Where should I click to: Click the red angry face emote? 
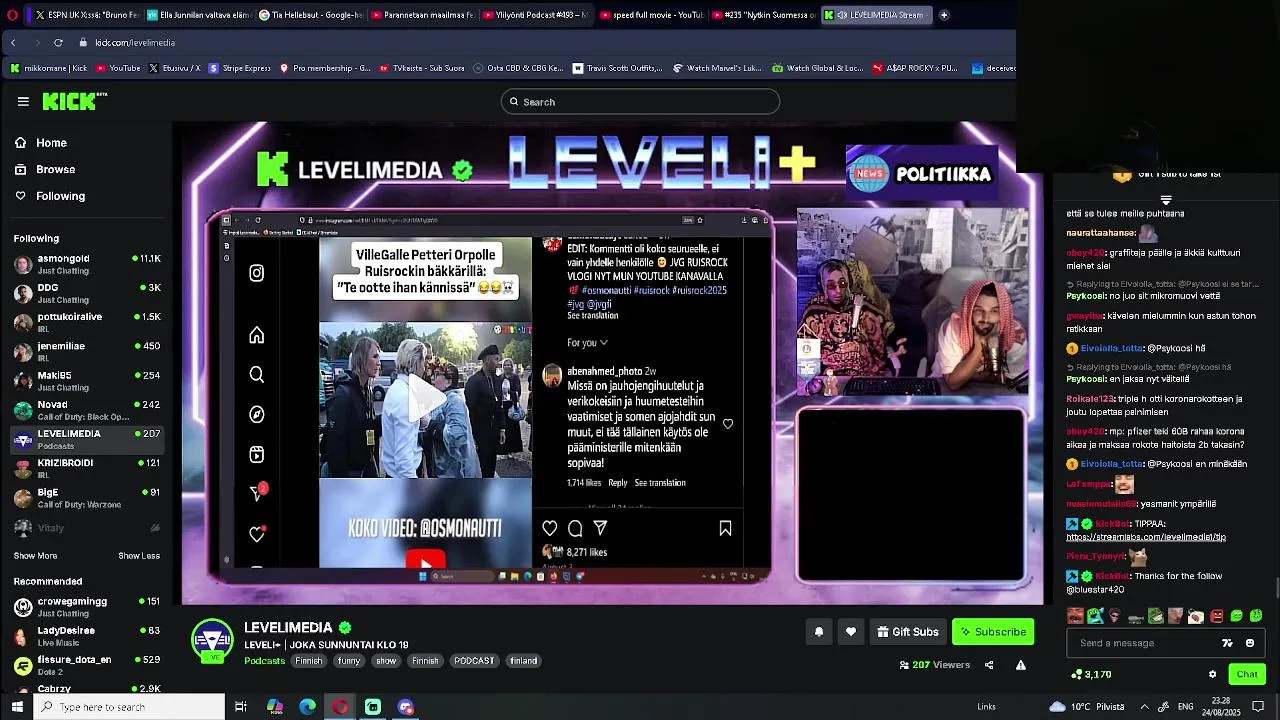pyautogui.click(x=1217, y=616)
